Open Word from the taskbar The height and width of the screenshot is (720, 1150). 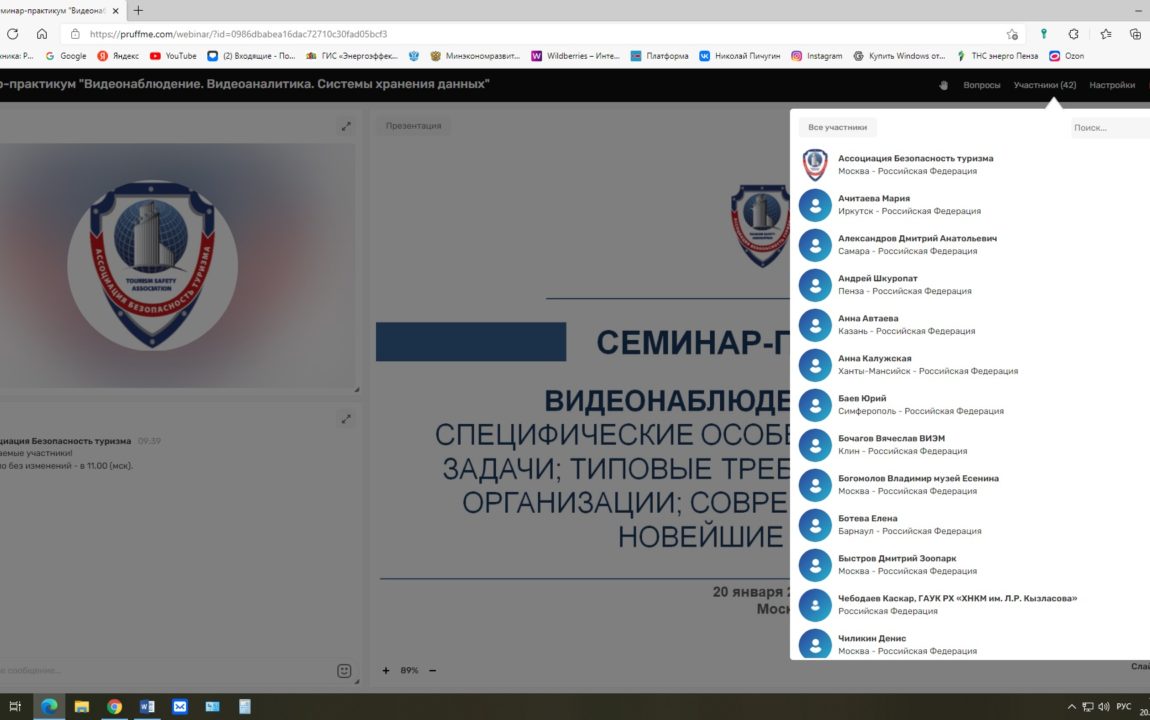[147, 706]
